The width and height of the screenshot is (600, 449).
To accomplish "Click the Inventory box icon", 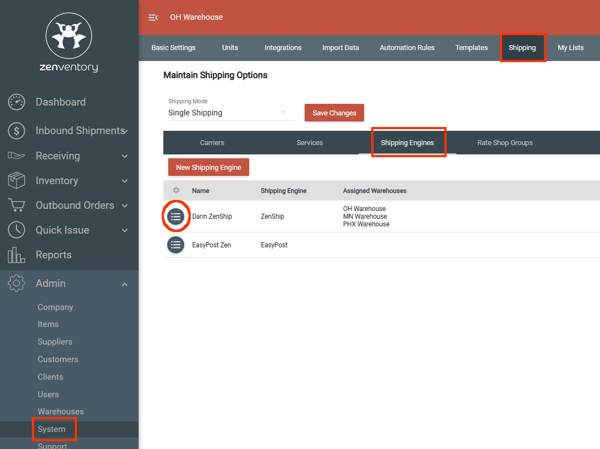I will tap(16, 181).
